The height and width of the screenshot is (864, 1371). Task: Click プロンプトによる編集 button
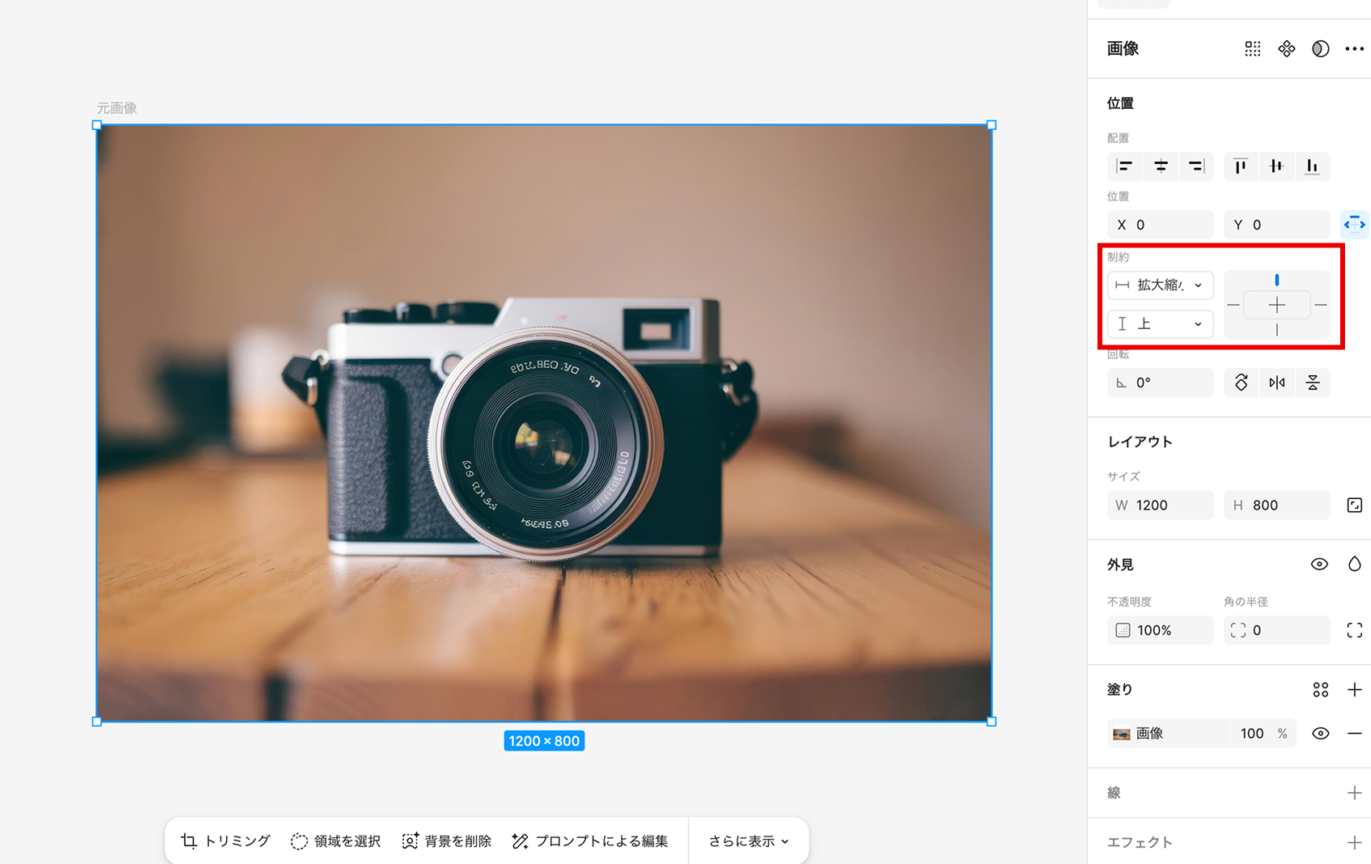pos(589,841)
